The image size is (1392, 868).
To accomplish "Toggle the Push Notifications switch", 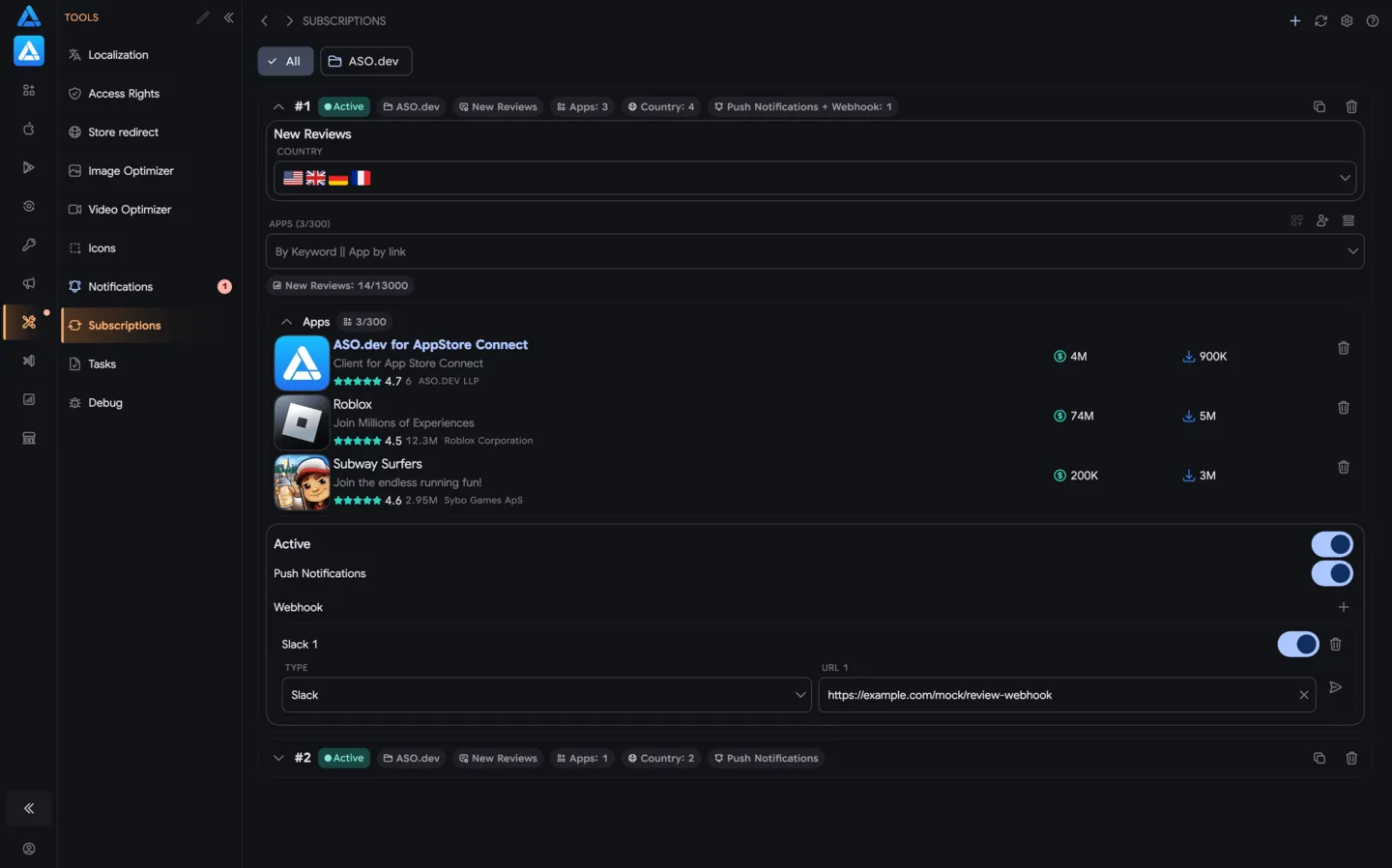I will click(1332, 573).
